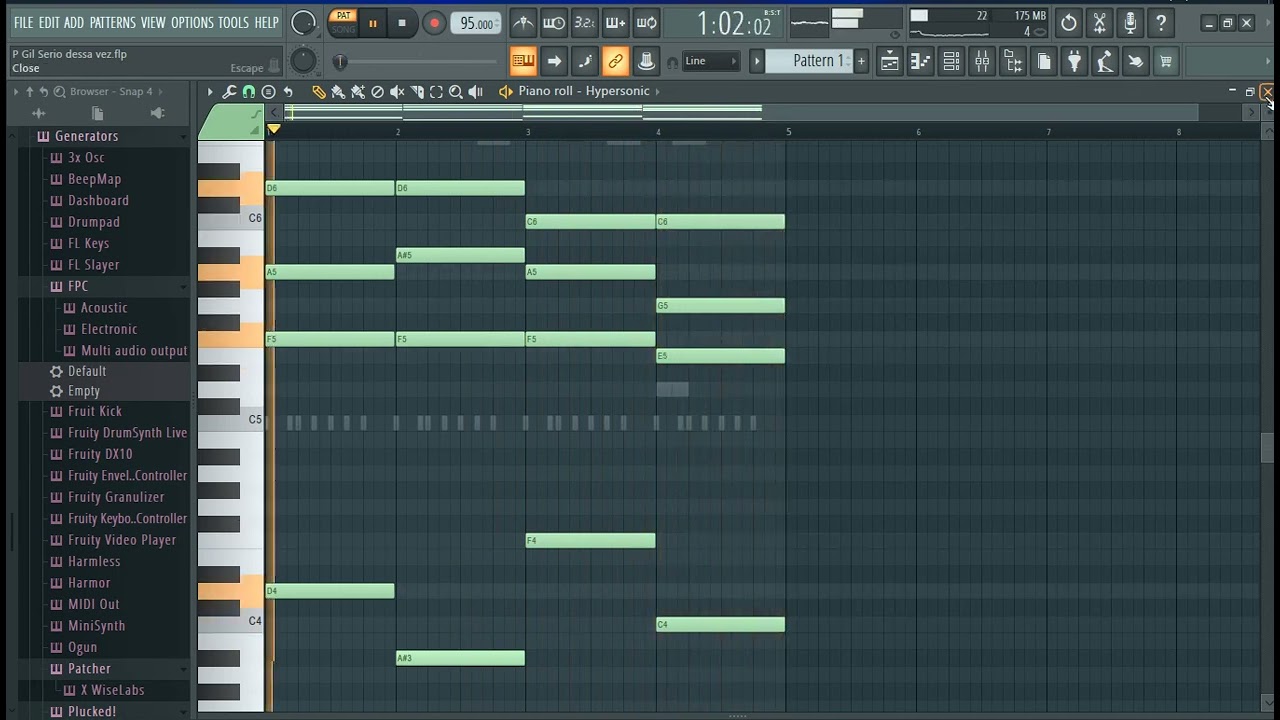Screen dimensions: 1280x720
Task: Click the main volume knob
Action: [303, 22]
